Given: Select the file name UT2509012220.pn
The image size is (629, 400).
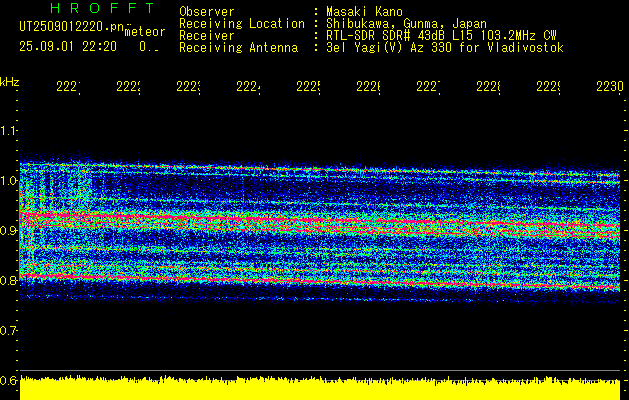Looking at the screenshot, I should 72,26.
